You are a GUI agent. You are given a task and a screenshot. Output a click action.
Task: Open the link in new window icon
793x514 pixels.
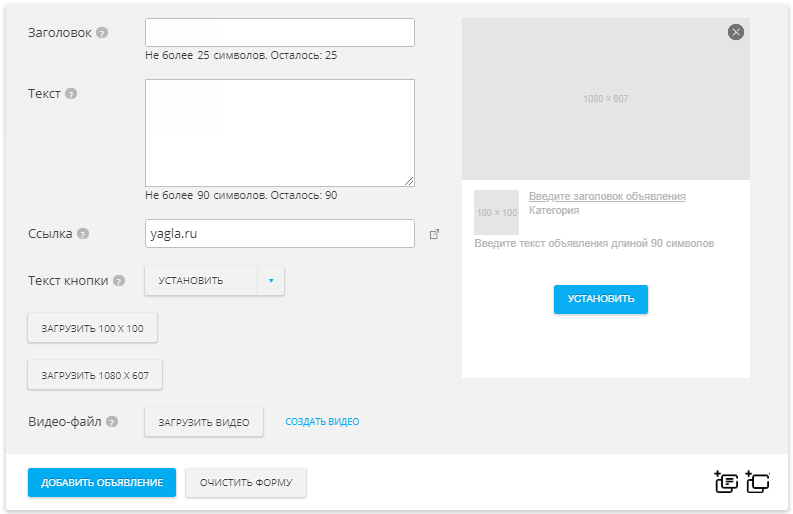[x=434, y=234]
